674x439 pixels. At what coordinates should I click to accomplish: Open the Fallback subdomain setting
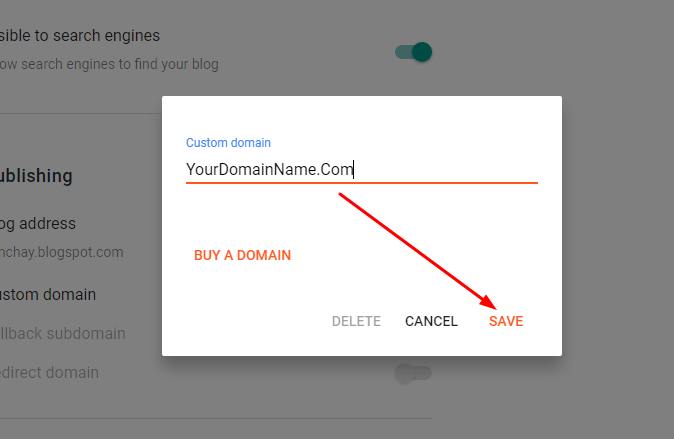point(62,333)
